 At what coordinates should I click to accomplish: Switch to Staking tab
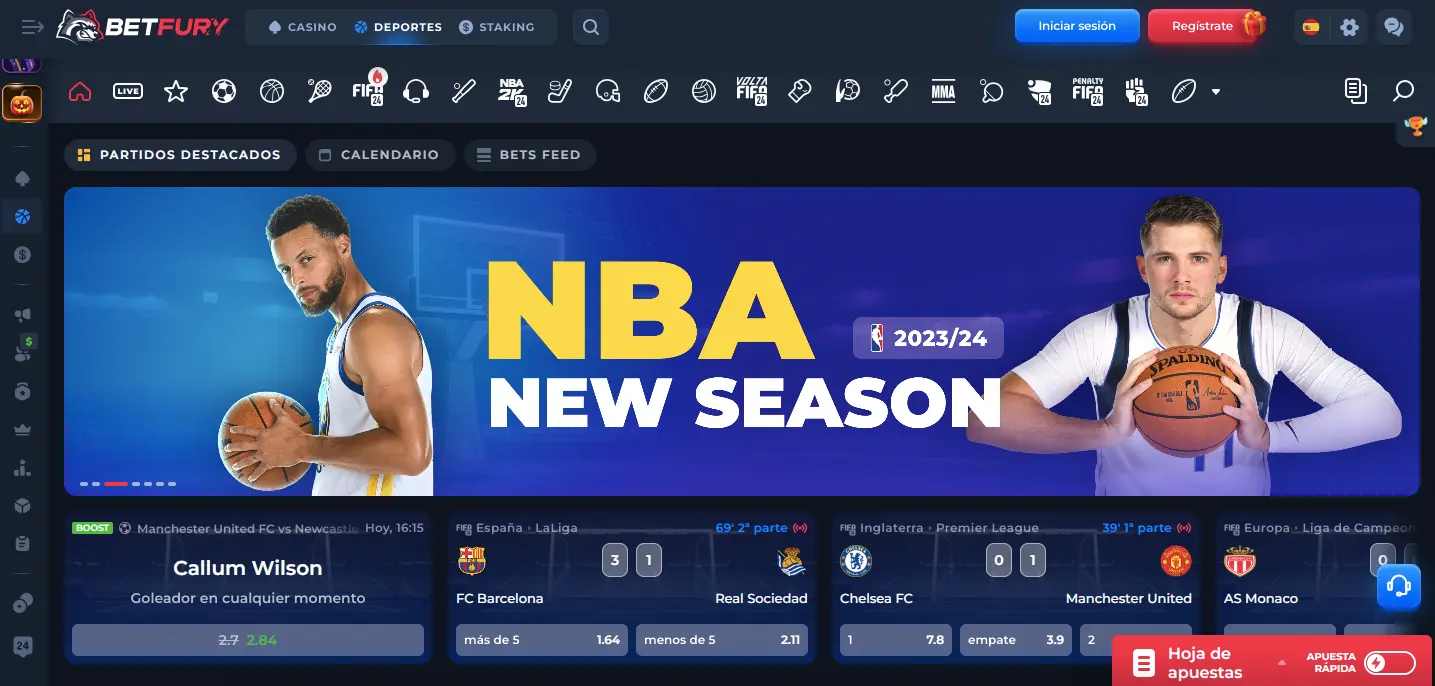(x=497, y=27)
